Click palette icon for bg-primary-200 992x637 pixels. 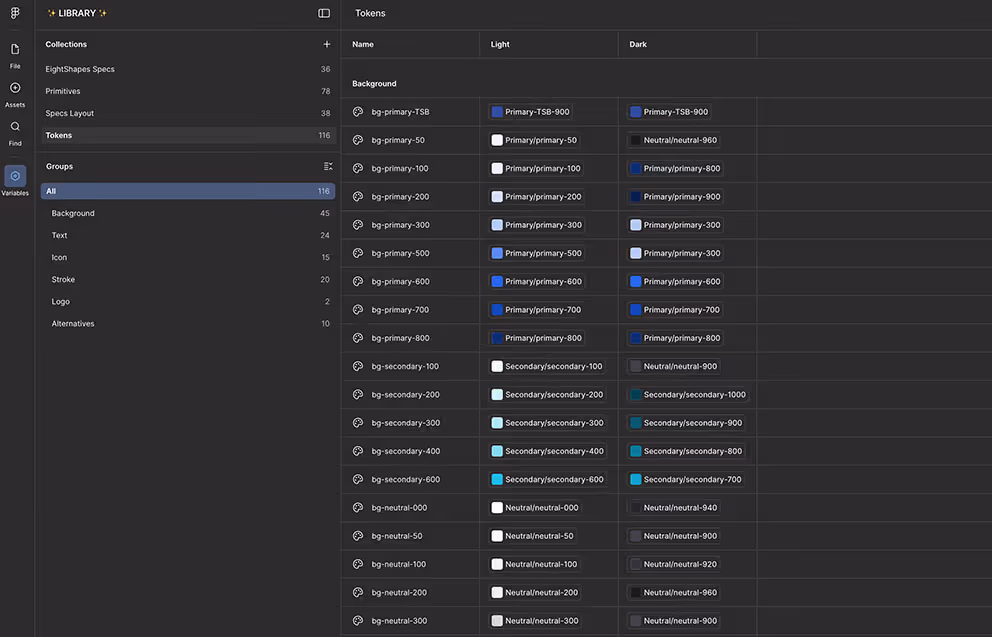358,197
